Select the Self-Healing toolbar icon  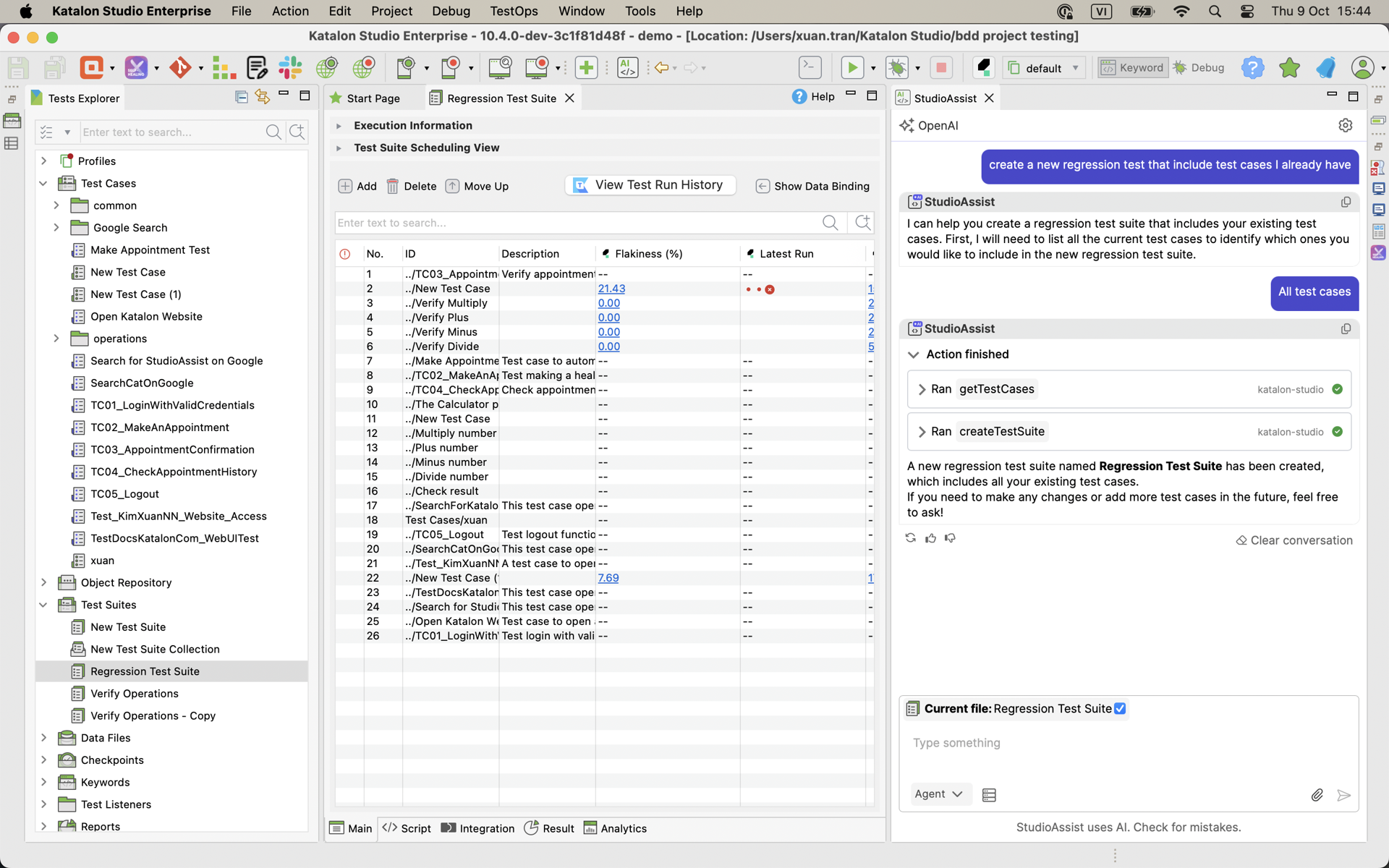(137, 67)
